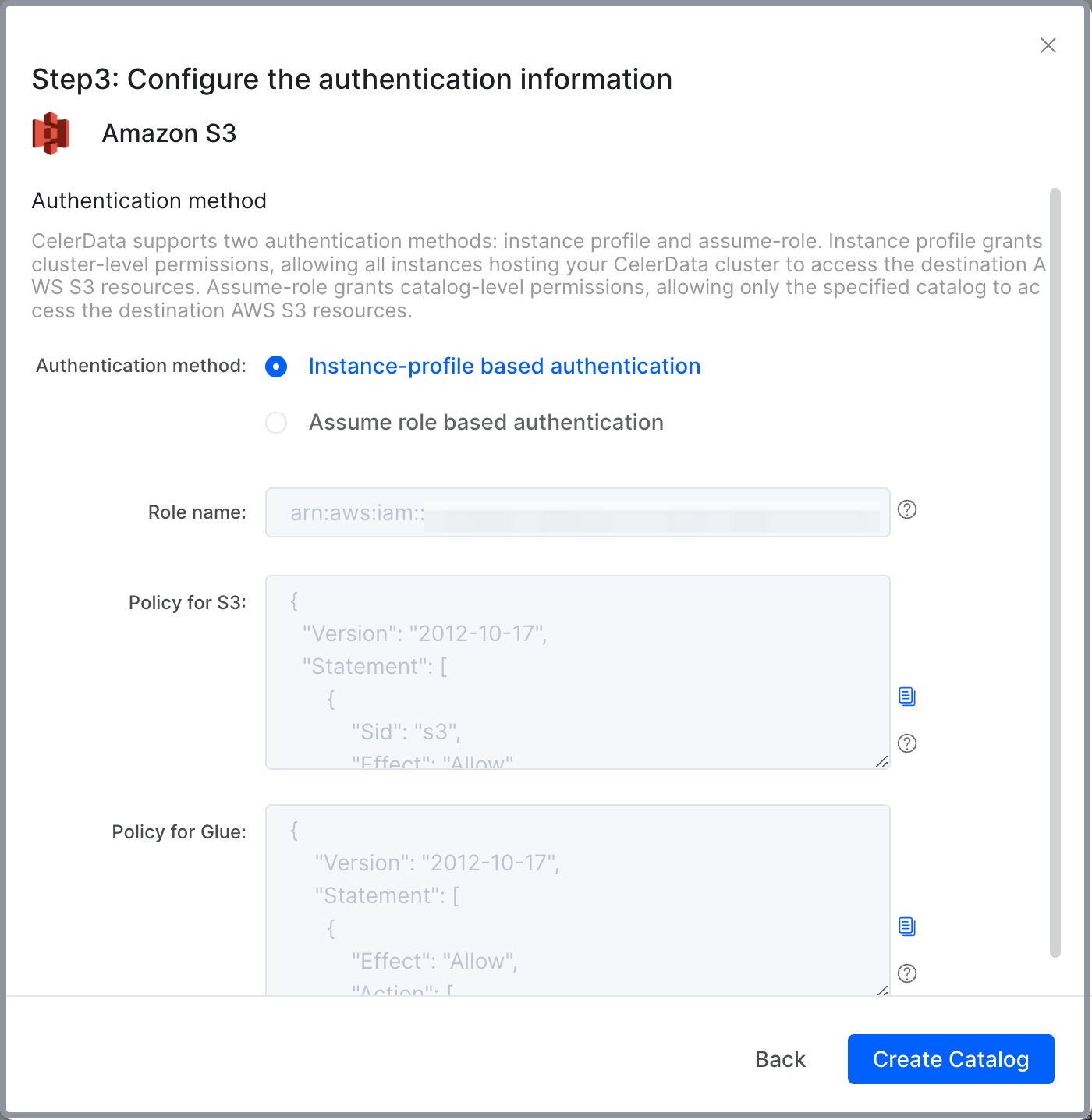Viewport: 1092px width, 1120px height.
Task: Copy the Policy for Glue JSON
Action: pyautogui.click(x=906, y=927)
